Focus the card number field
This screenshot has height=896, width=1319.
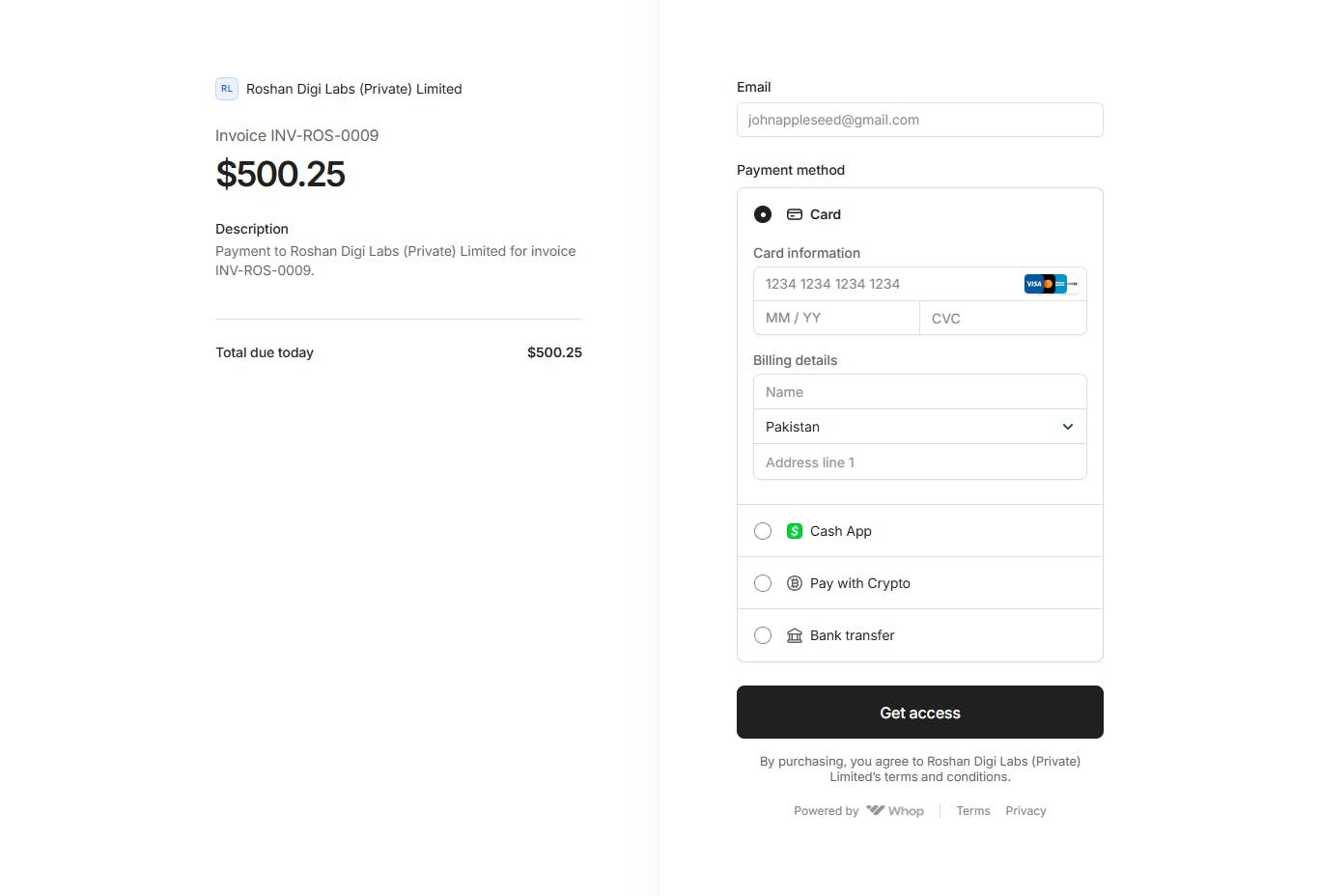(920, 284)
